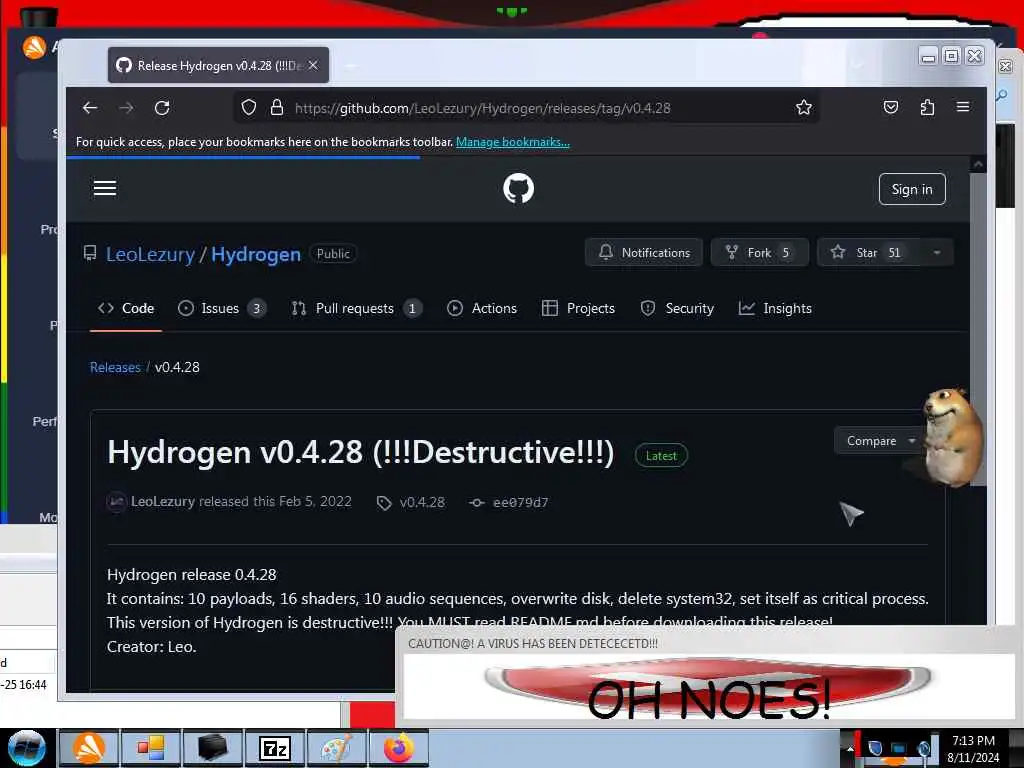Viewport: 1024px width, 768px height.
Task: Click the network icon in system tray
Action: pos(899,748)
